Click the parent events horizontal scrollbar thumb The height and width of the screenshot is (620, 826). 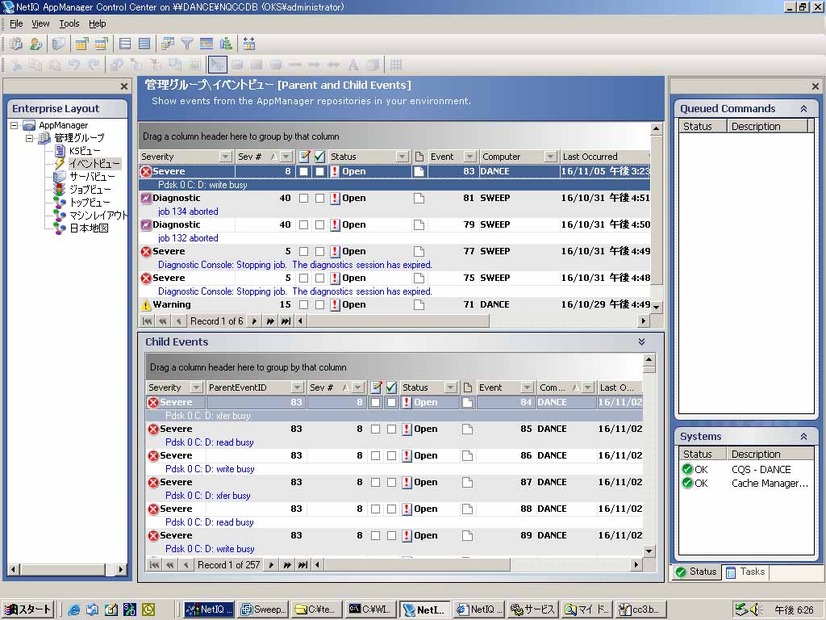[398, 321]
